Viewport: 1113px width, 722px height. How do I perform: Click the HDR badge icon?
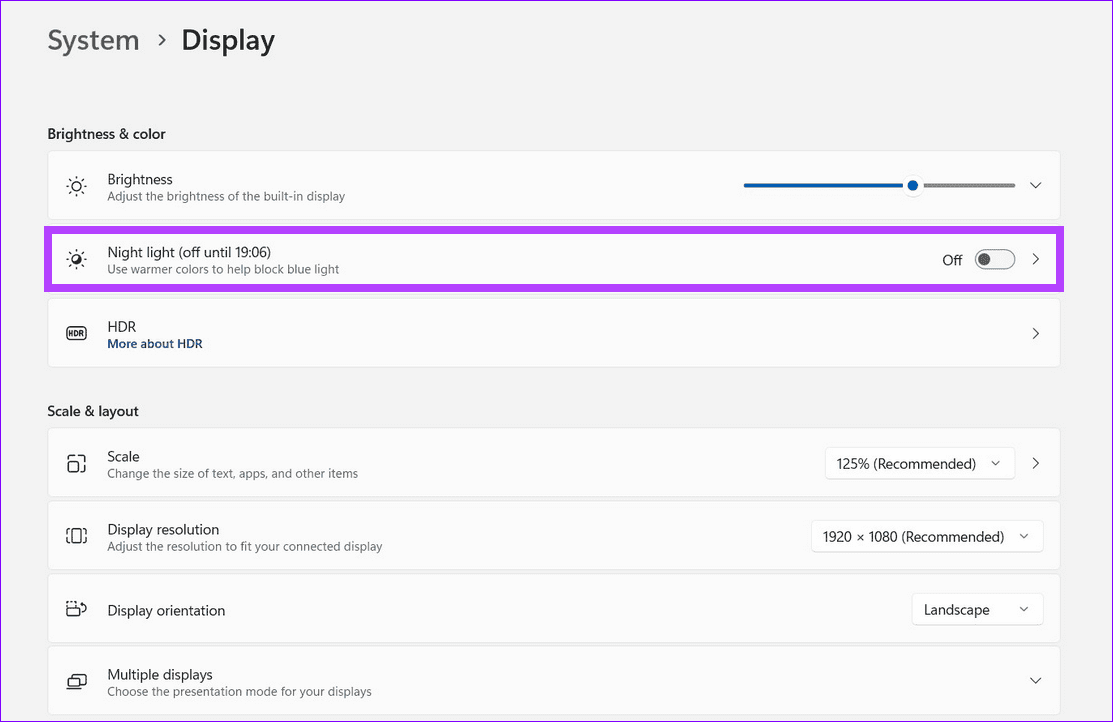click(x=77, y=333)
